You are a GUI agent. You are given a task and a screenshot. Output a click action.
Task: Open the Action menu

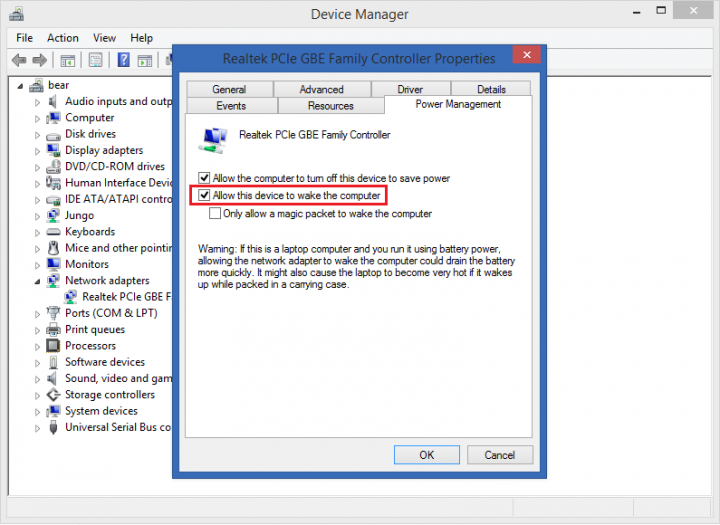click(x=63, y=38)
